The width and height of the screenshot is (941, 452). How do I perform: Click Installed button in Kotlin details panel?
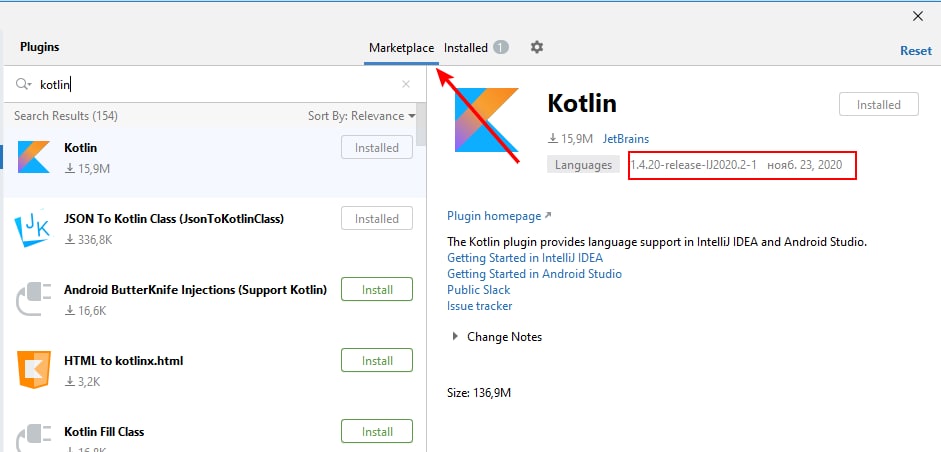point(879,104)
